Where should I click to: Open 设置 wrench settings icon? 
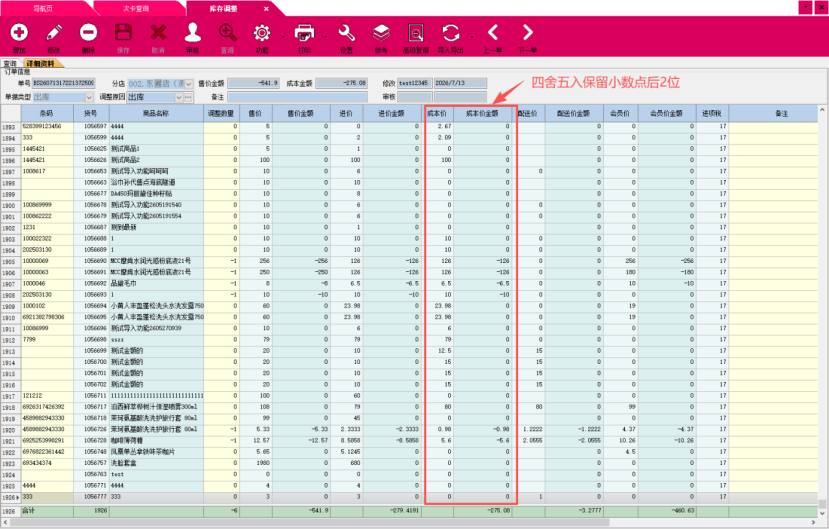tap(347, 33)
